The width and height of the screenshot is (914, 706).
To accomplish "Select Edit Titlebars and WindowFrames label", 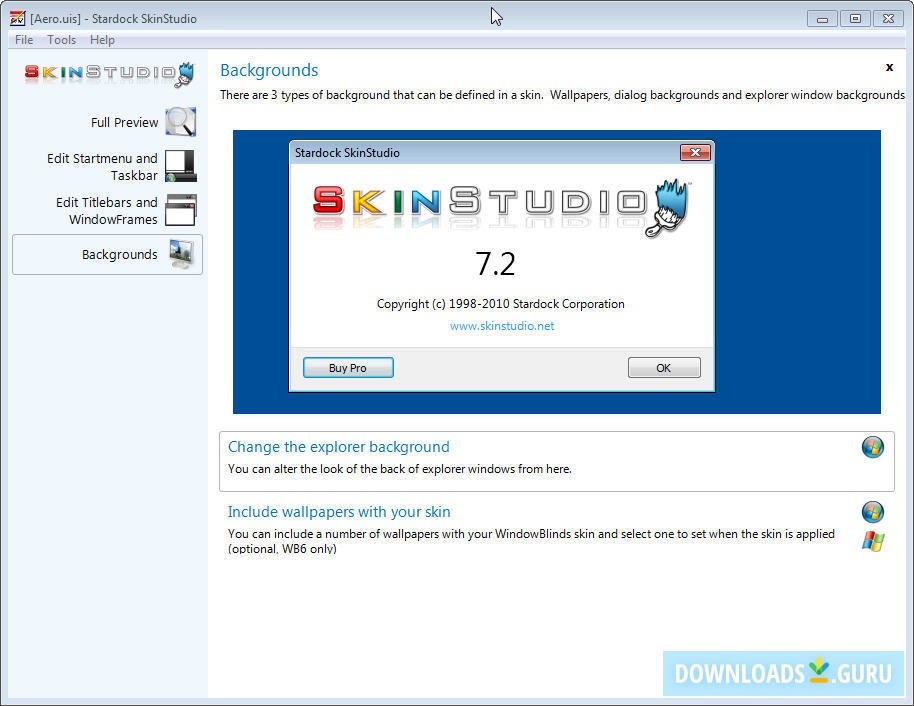I will point(107,210).
